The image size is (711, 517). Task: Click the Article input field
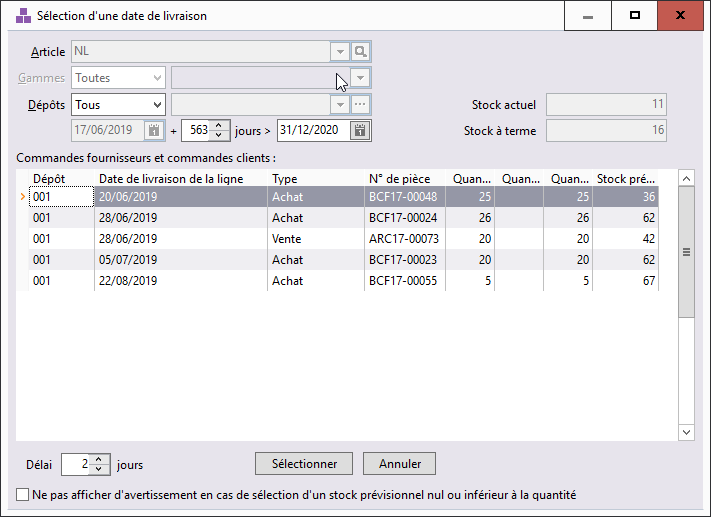[x=201, y=52]
